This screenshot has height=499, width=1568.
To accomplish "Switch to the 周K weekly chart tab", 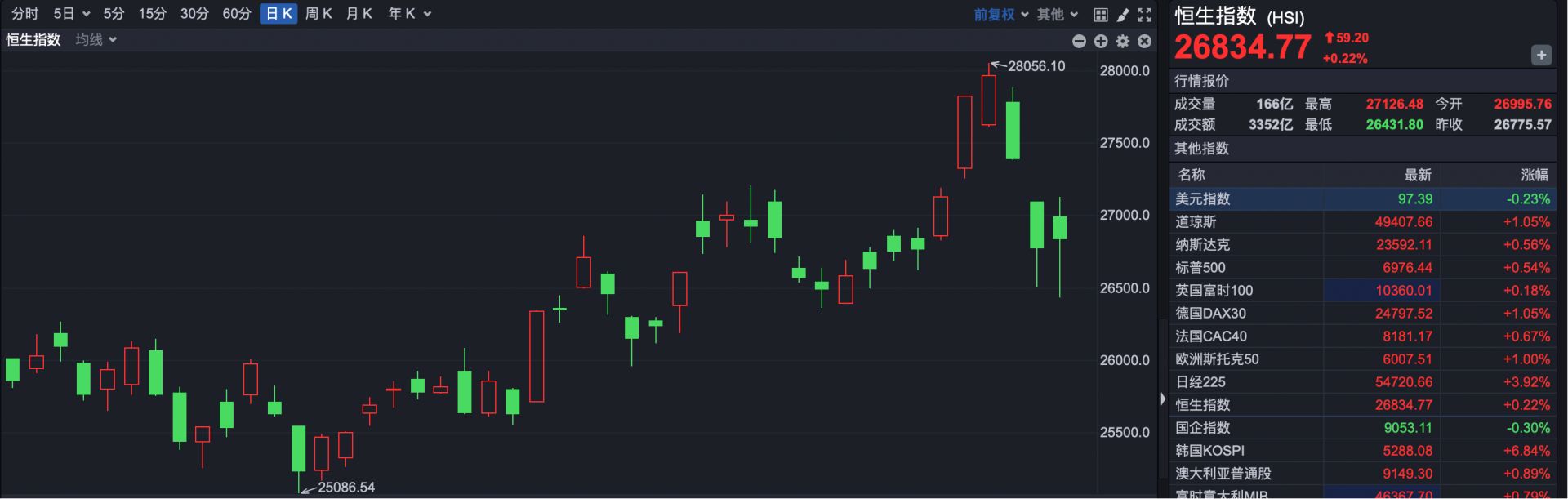I will pos(318,14).
